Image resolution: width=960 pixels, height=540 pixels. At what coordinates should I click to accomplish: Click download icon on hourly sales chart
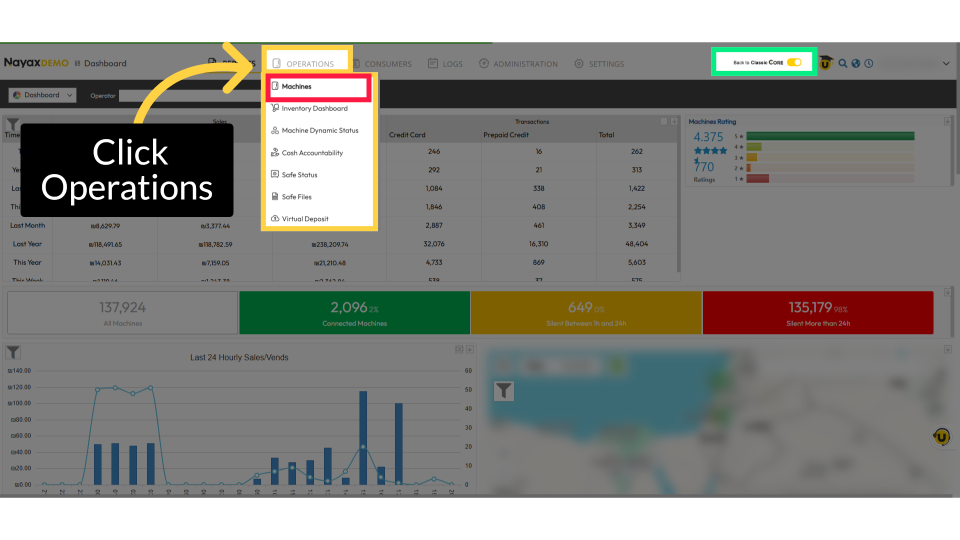coord(470,350)
